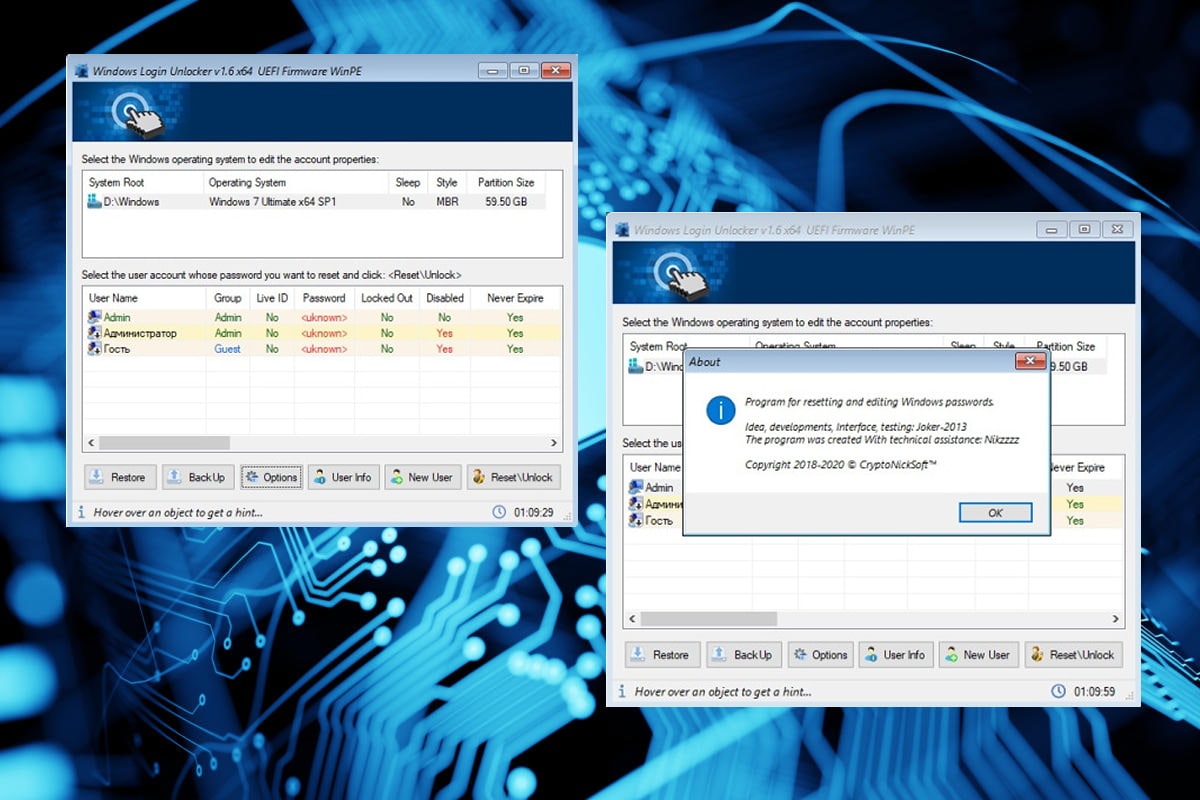This screenshot has height=800, width=1200.
Task: Click clock icon in left status bar
Action: [499, 512]
